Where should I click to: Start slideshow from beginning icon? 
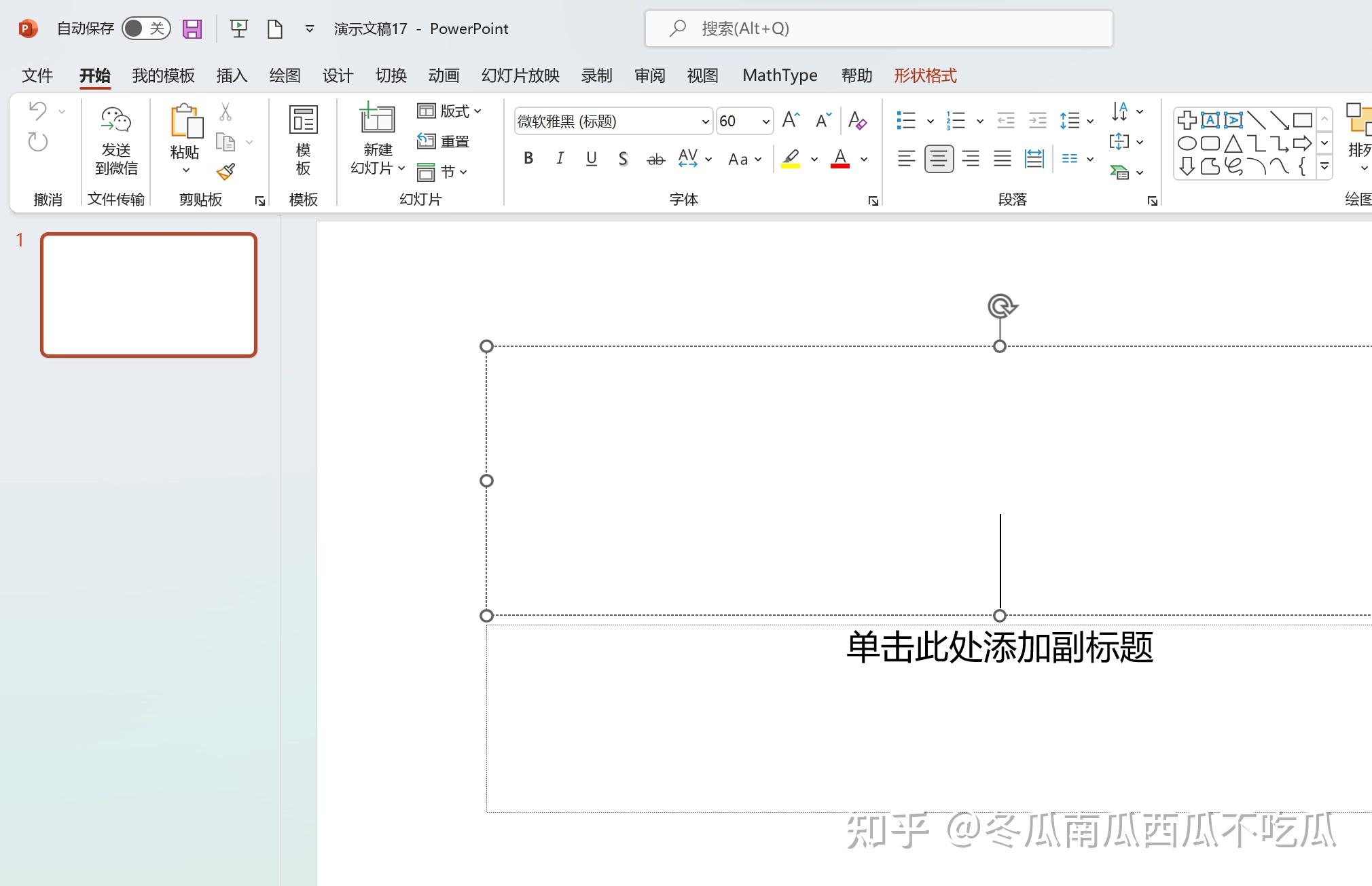point(238,29)
